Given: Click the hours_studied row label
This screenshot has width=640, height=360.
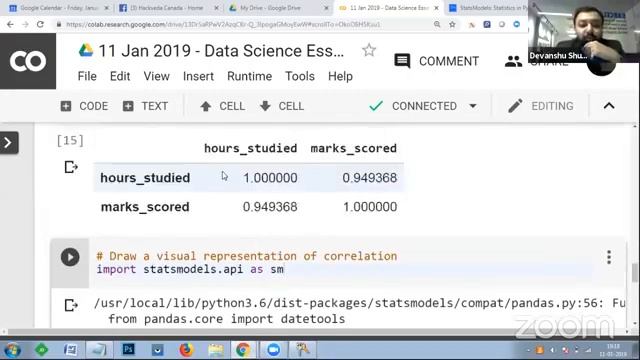Looking at the screenshot, I should [x=145, y=178].
